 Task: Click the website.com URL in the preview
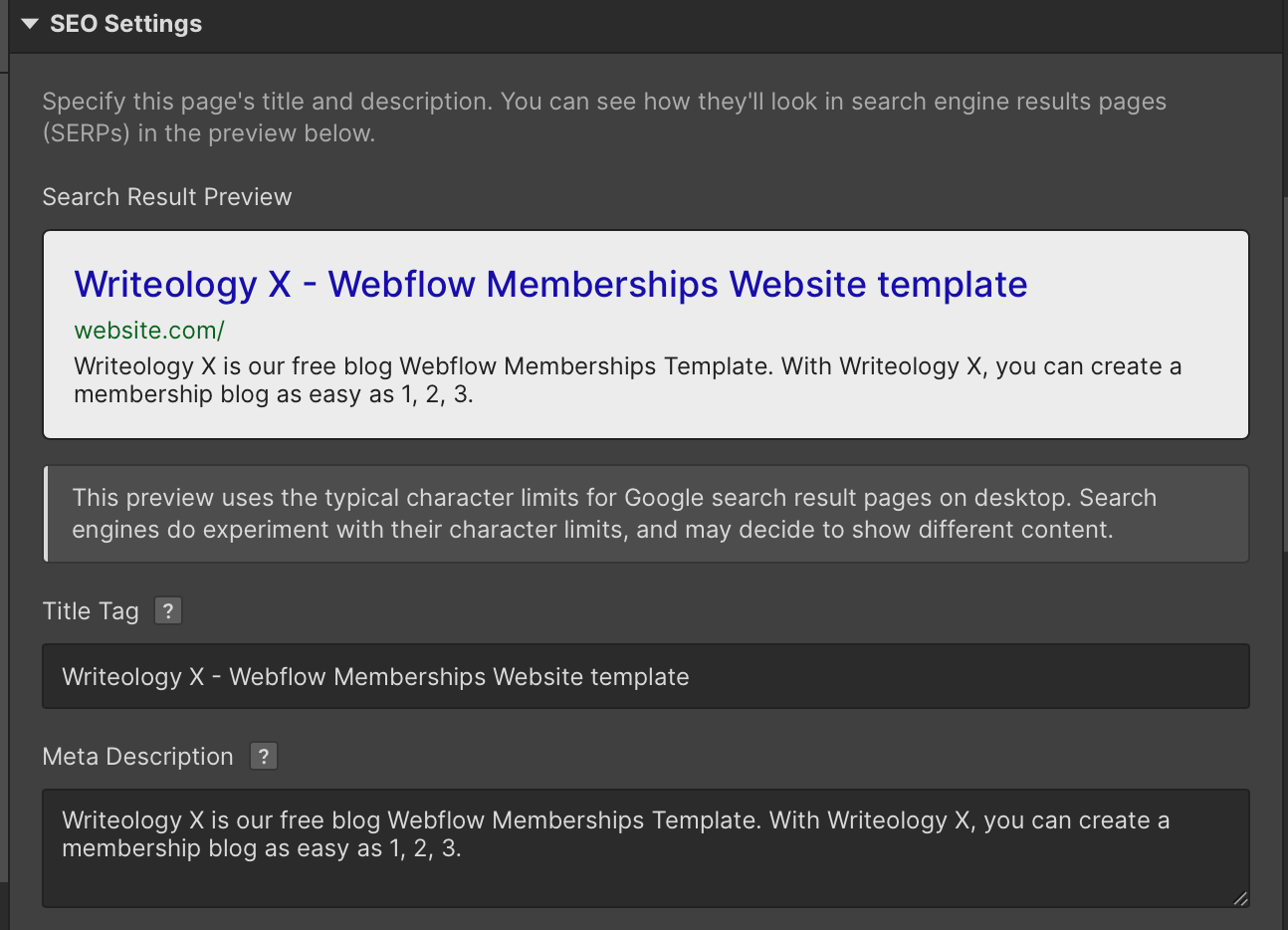(148, 330)
